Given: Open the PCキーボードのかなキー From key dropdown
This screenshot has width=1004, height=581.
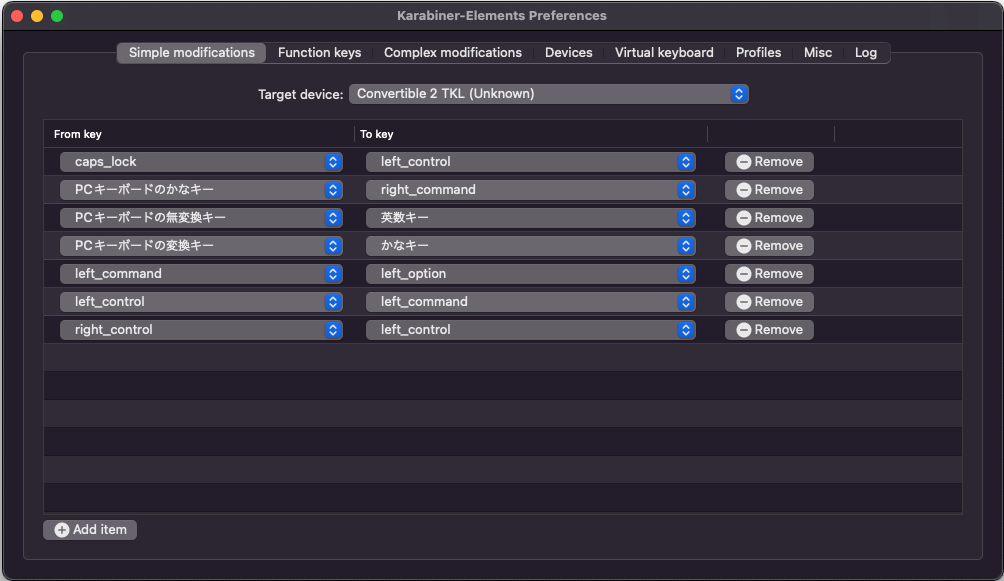Looking at the screenshot, I should pos(201,190).
